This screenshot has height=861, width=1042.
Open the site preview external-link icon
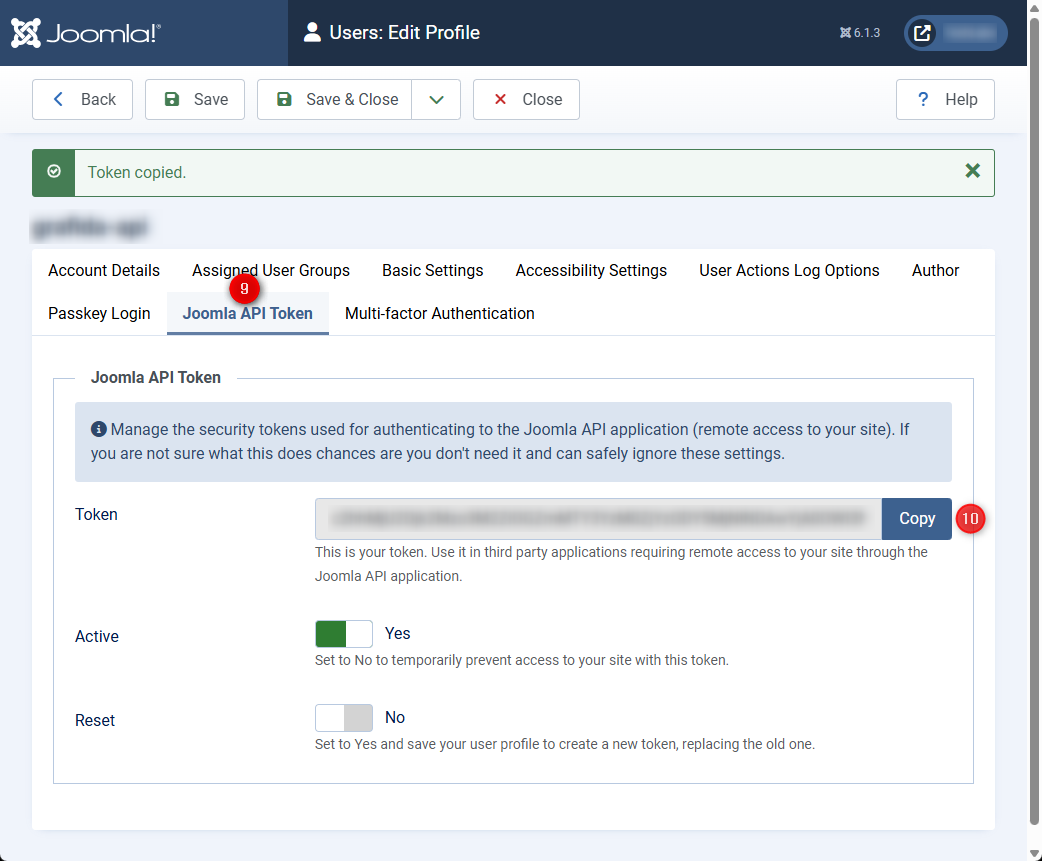[x=922, y=33]
